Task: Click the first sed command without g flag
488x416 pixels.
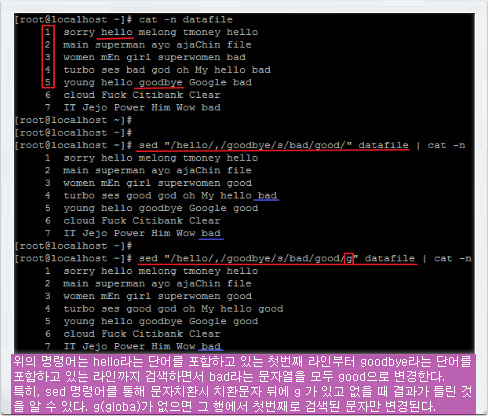Action: coord(273,145)
